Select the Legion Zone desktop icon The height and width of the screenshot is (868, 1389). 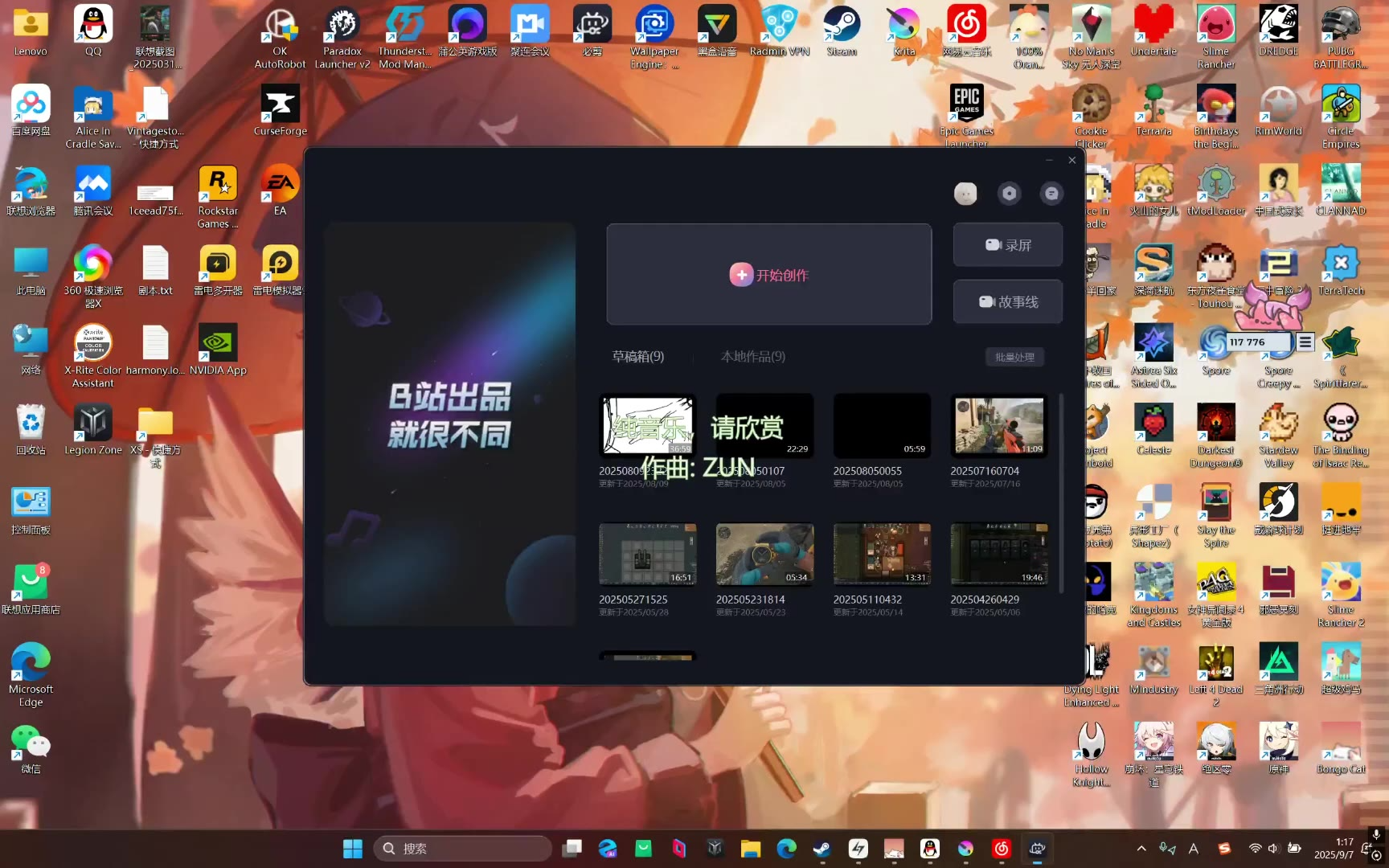pyautogui.click(x=93, y=429)
